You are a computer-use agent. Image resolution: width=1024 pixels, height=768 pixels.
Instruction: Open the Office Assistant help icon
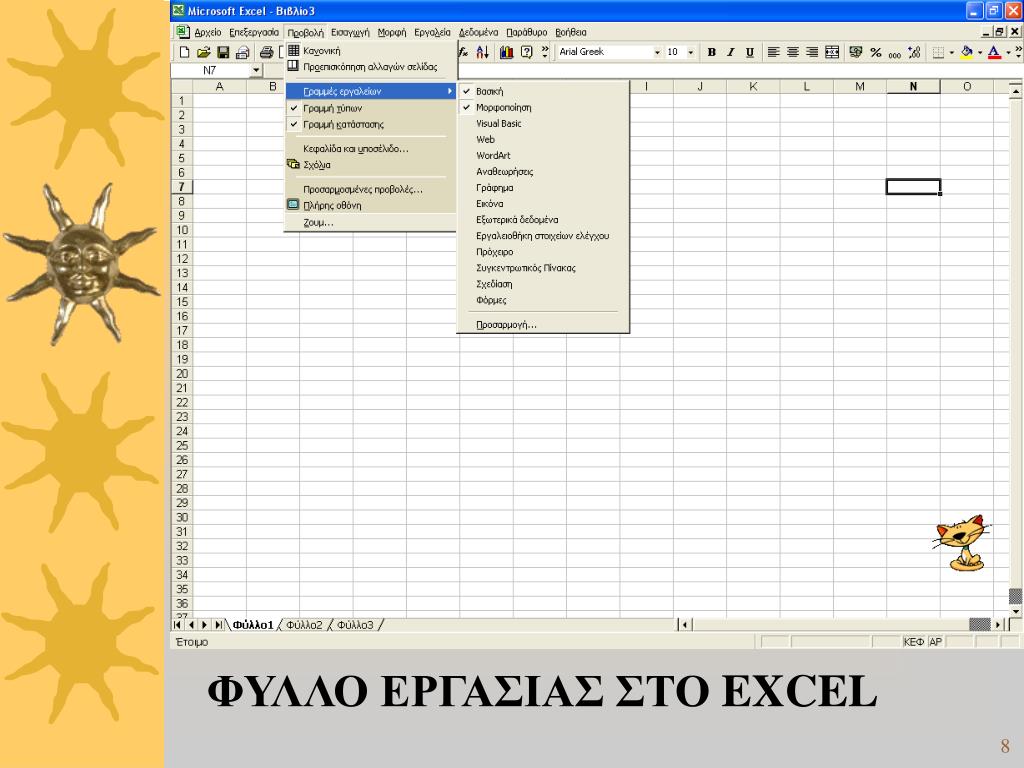(x=526, y=52)
